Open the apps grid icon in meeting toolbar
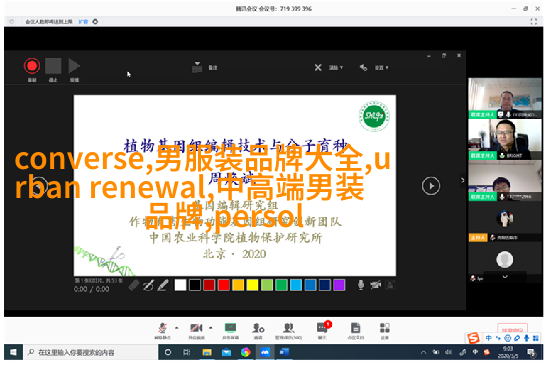The image size is (550, 367). pyautogui.click(x=385, y=328)
